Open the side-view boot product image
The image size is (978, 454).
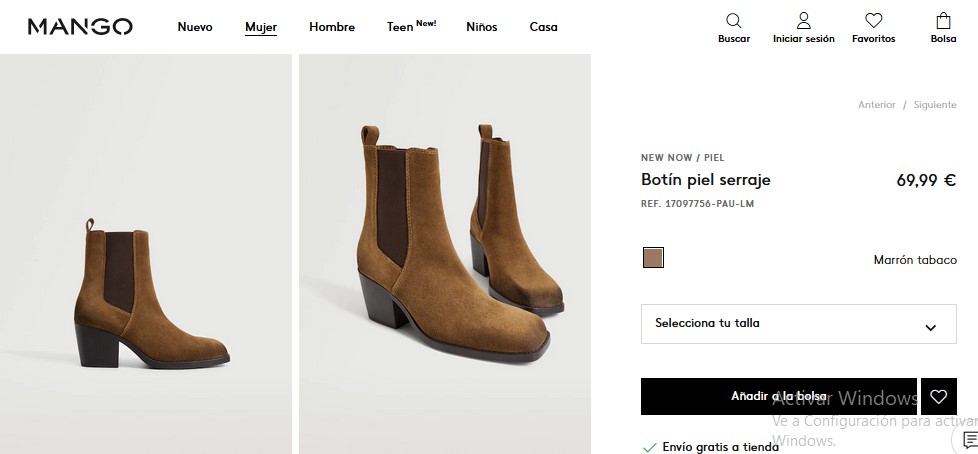click(146, 254)
